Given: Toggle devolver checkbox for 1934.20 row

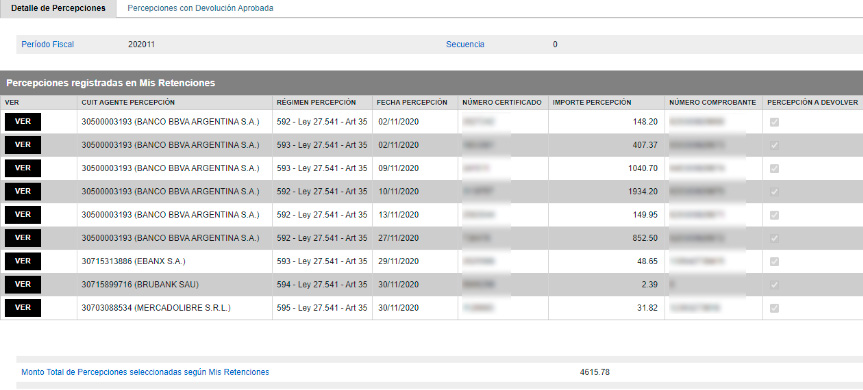Looking at the screenshot, I should pyautogui.click(x=774, y=192).
